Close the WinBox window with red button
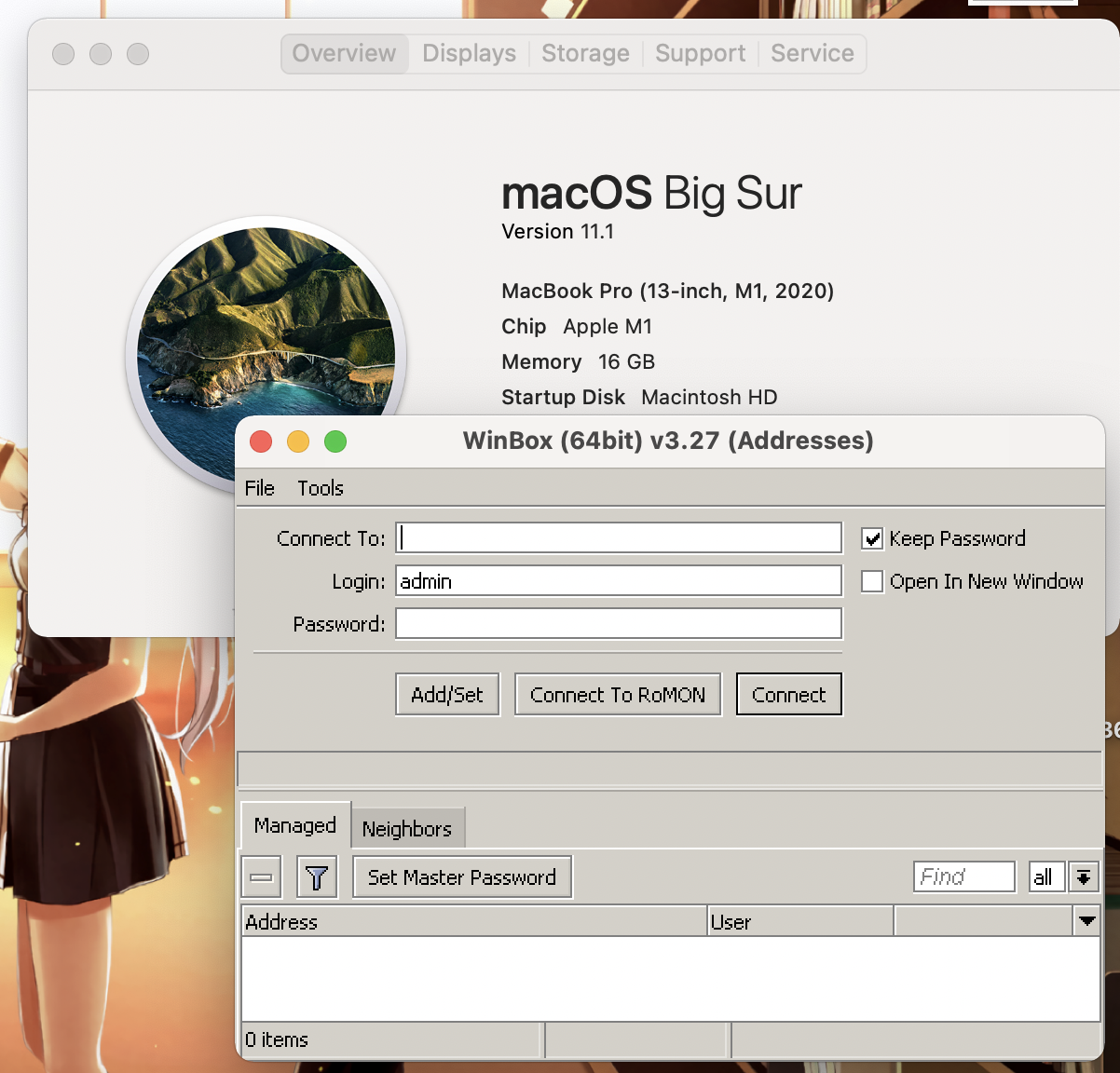 261,441
